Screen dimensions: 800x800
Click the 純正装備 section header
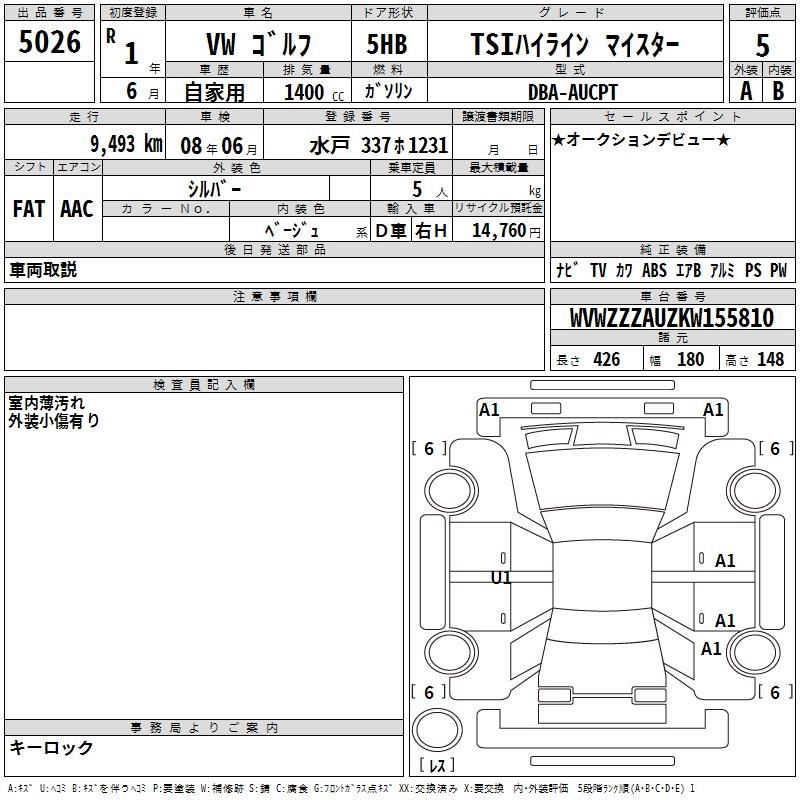[x=672, y=249]
